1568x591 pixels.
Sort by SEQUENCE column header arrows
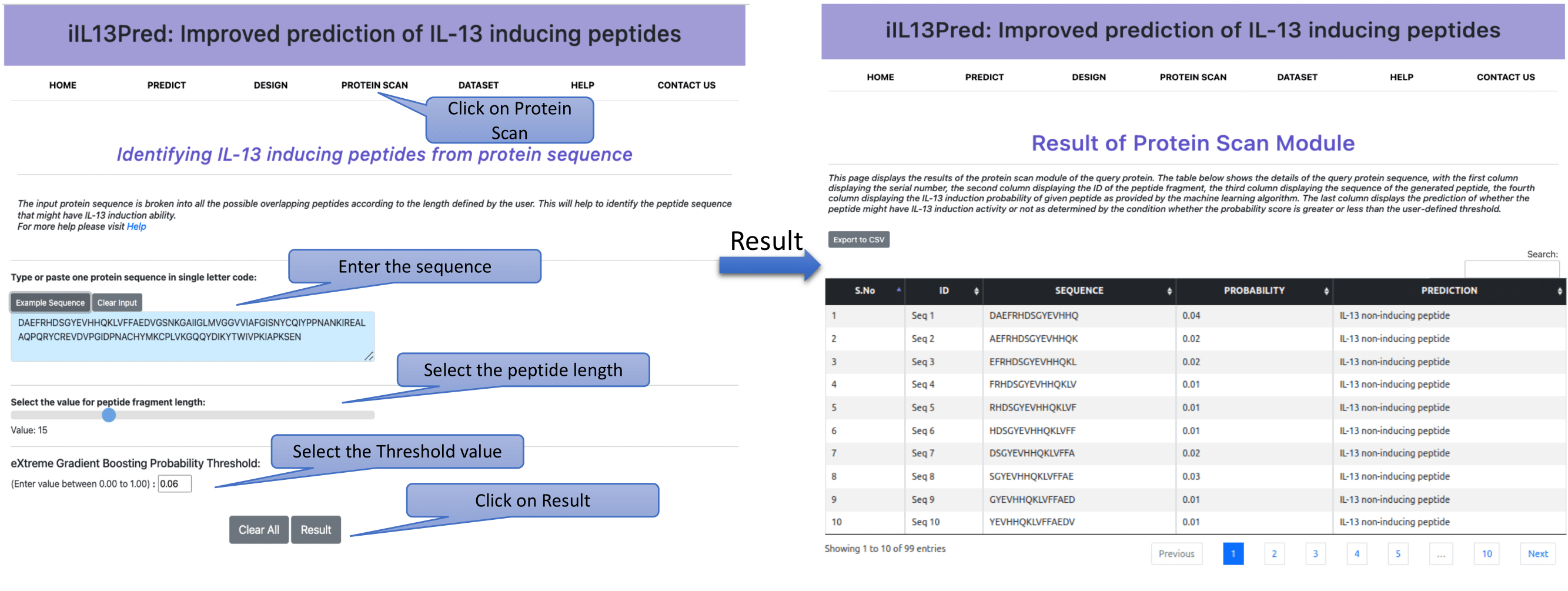[x=1169, y=292]
